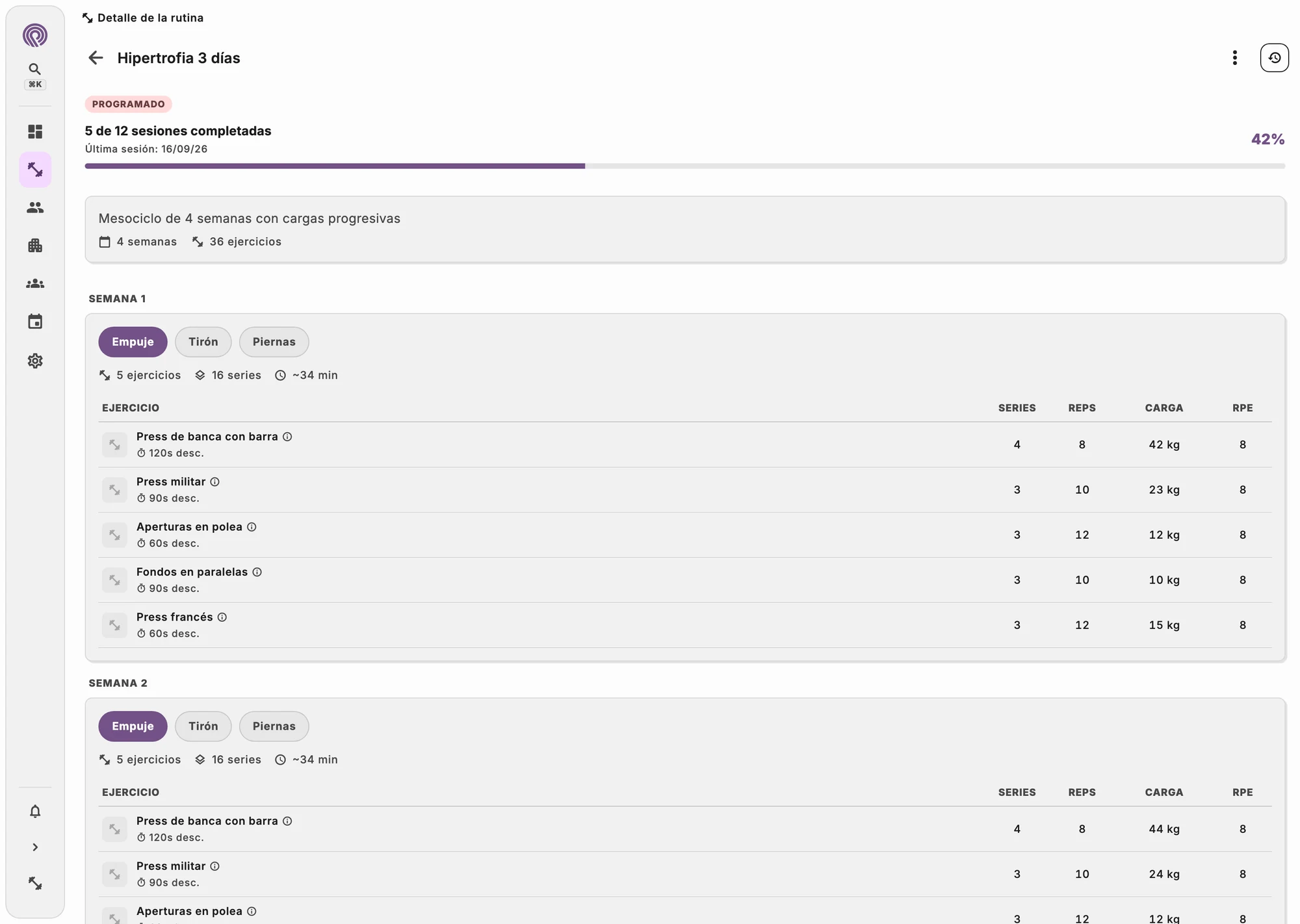
Task: Expand the sidebar with chevron arrow
Action: pos(35,847)
